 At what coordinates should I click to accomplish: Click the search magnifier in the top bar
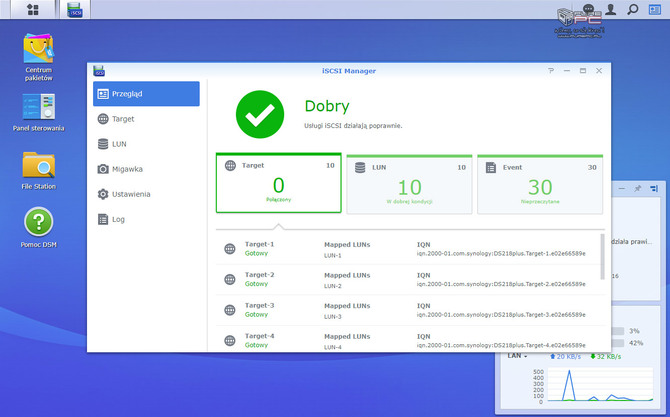click(x=632, y=9)
